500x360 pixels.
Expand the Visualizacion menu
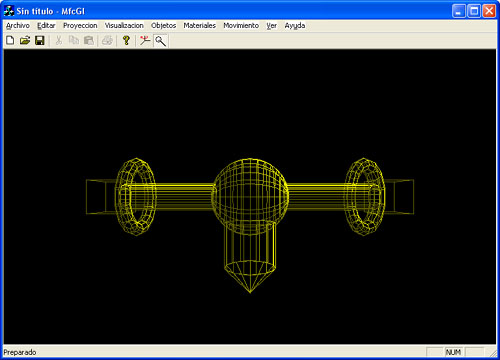pyautogui.click(x=124, y=26)
